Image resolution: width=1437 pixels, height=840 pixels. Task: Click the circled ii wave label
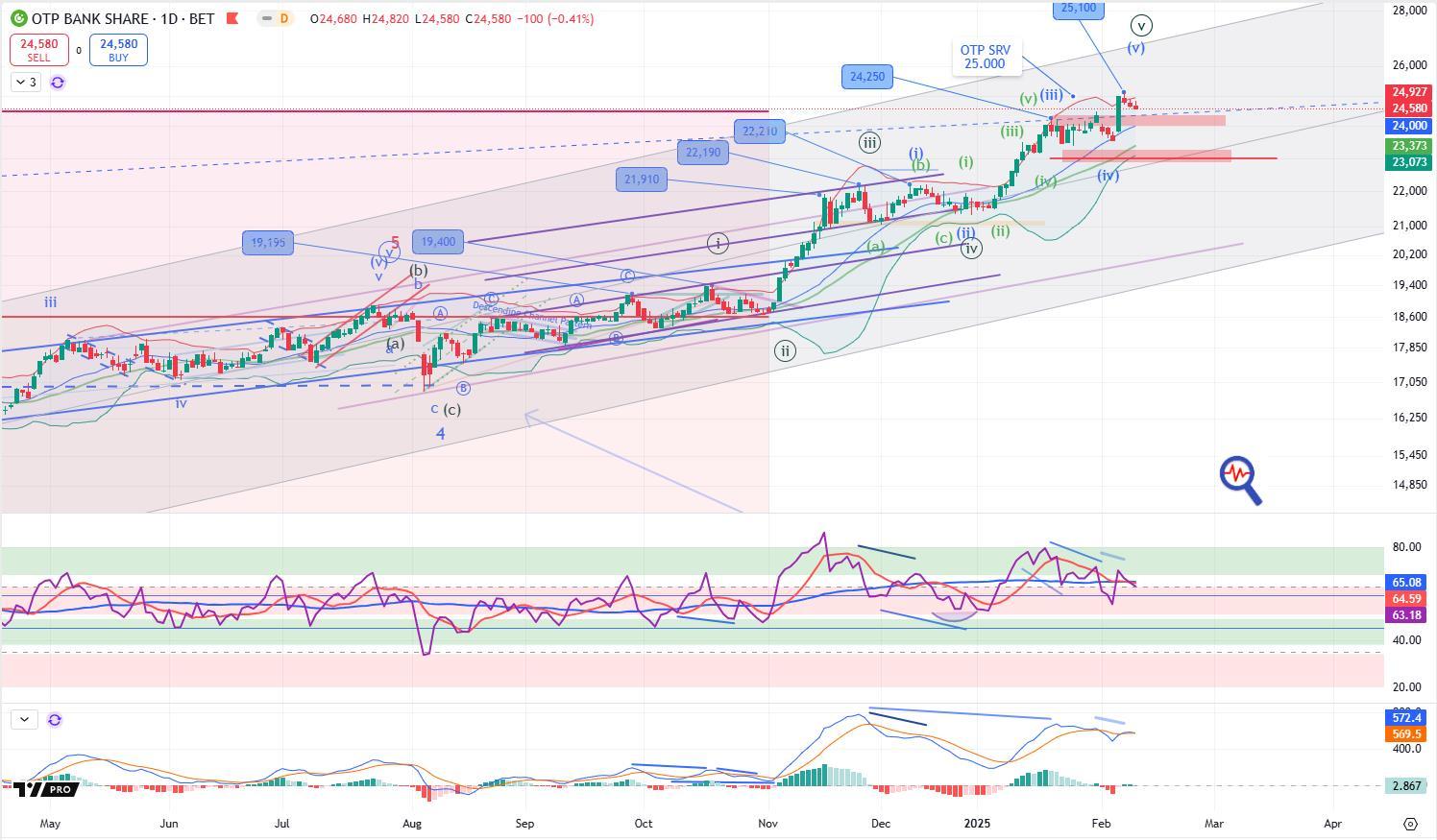786,351
